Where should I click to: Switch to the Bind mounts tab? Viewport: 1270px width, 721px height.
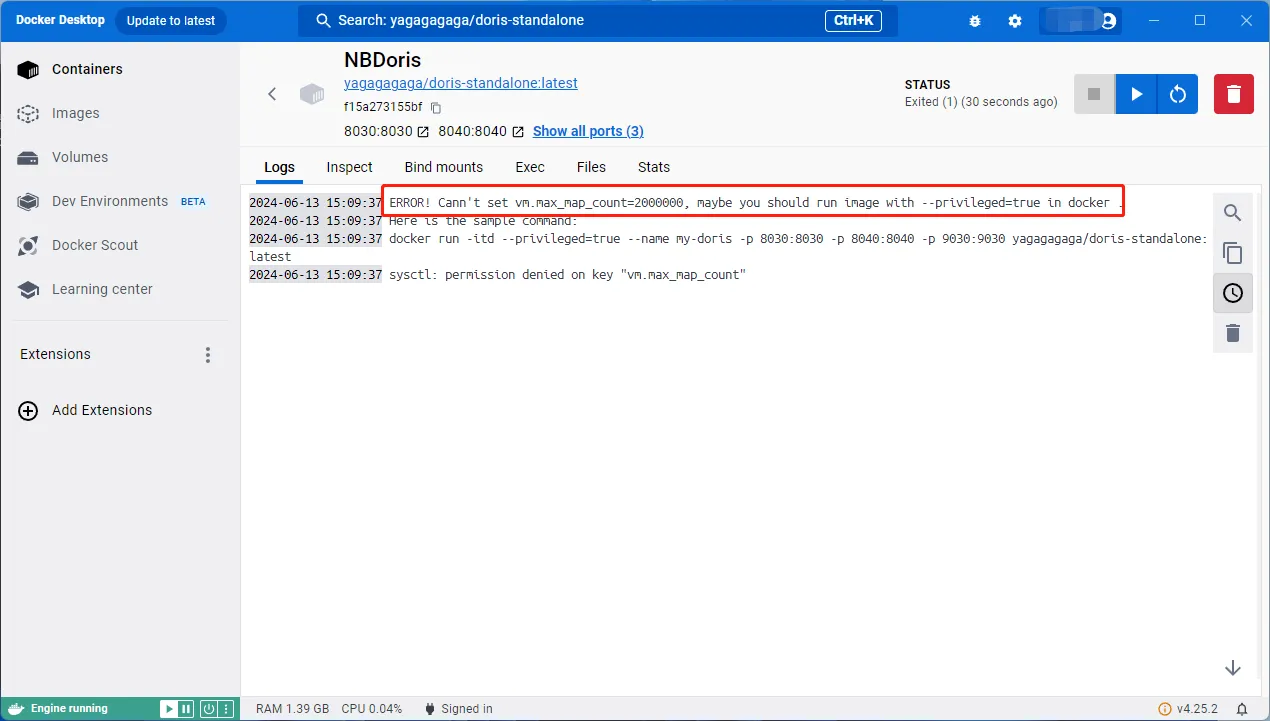[x=443, y=167]
